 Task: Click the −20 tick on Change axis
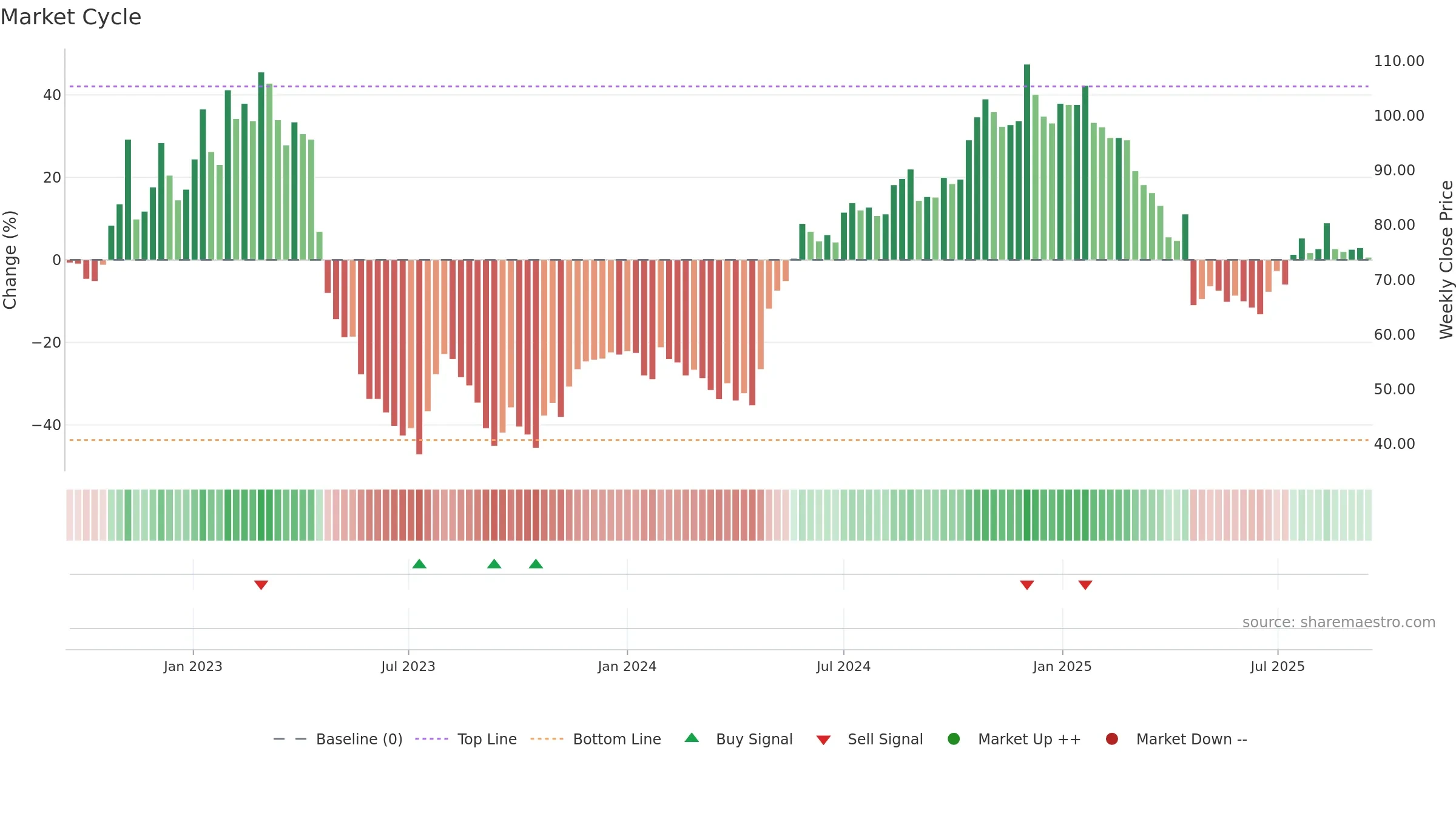tap(47, 343)
